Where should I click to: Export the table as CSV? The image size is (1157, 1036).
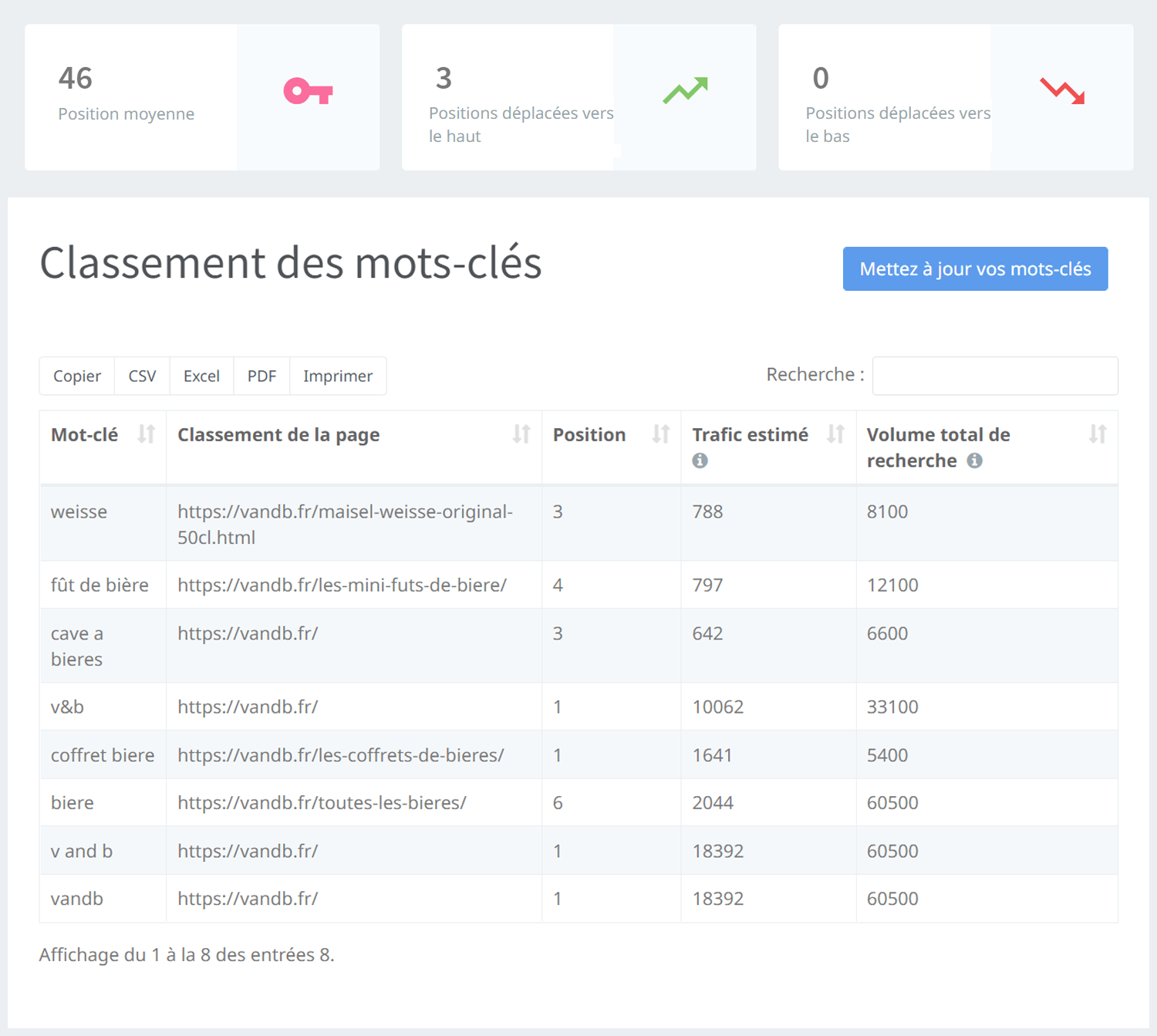point(142,376)
